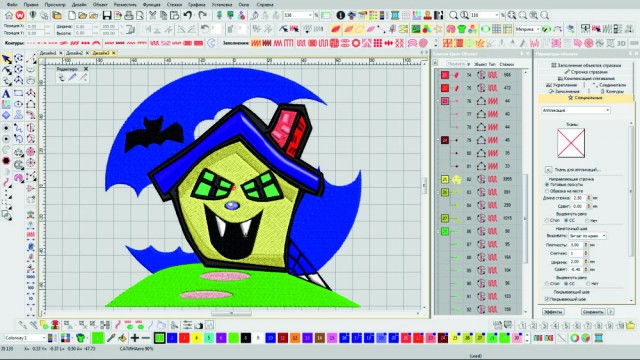The width and height of the screenshot is (640, 360).
Task: Open the 'Аппликация' type dropdown
Action: (x=576, y=110)
